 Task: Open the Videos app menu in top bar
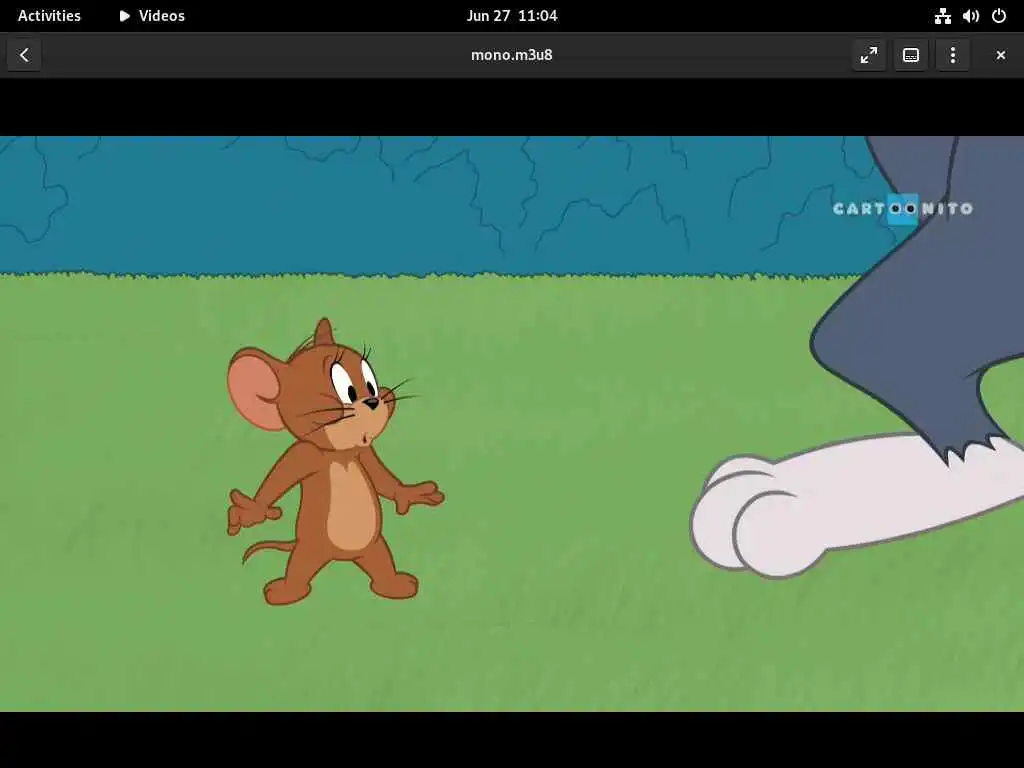pos(152,16)
